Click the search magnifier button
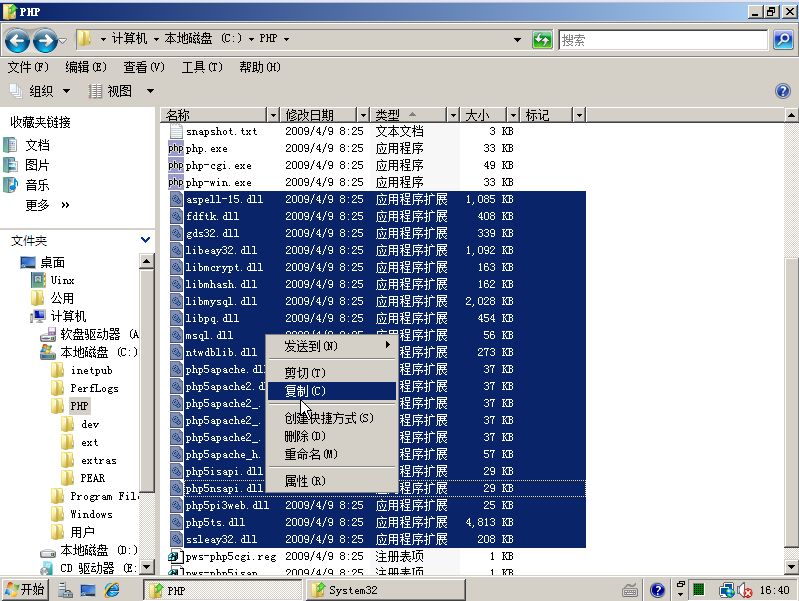799x601 pixels. coord(783,40)
